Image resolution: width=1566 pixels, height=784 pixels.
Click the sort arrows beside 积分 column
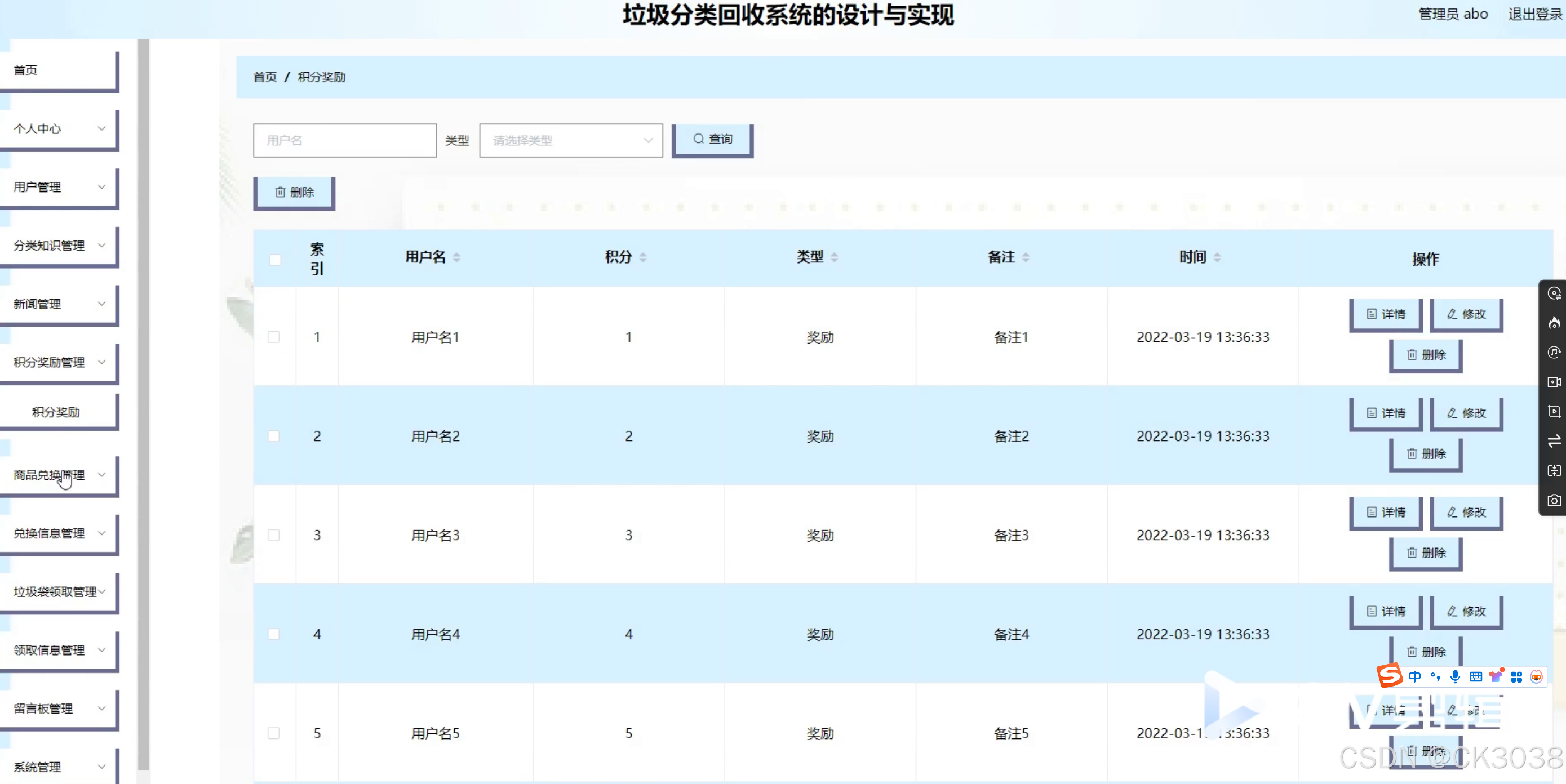[642, 258]
